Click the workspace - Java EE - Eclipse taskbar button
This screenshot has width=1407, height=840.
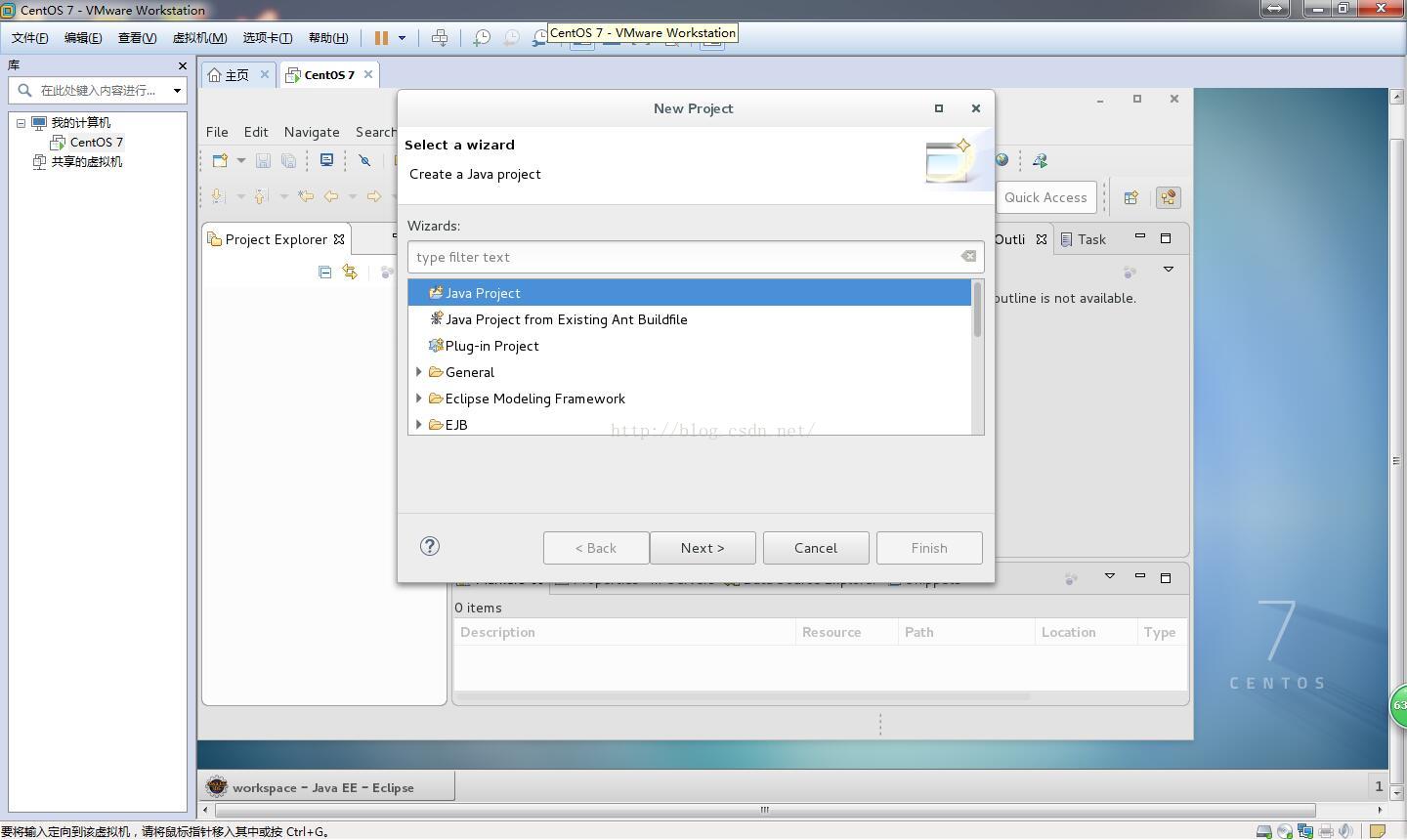tap(328, 787)
